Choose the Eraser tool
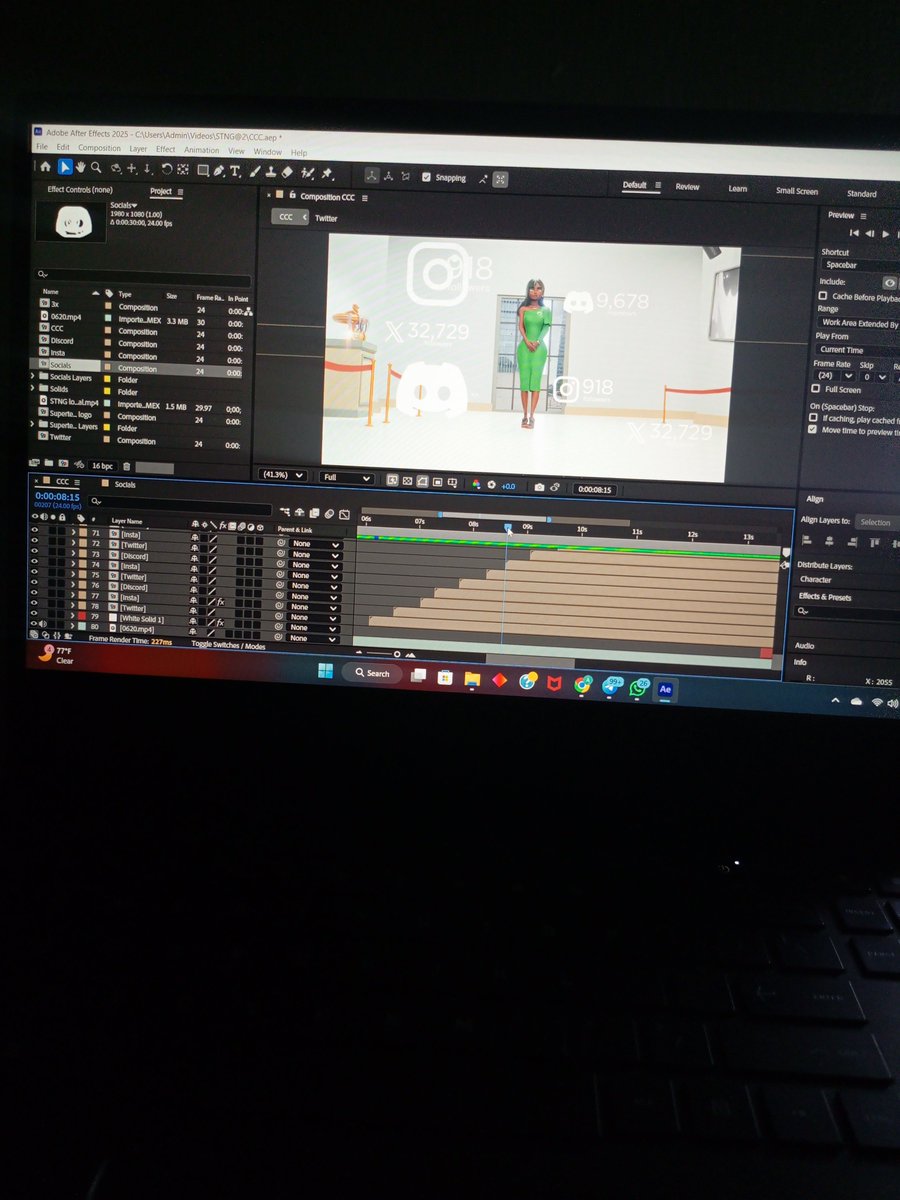The width and height of the screenshot is (900, 1200). pyautogui.click(x=286, y=172)
